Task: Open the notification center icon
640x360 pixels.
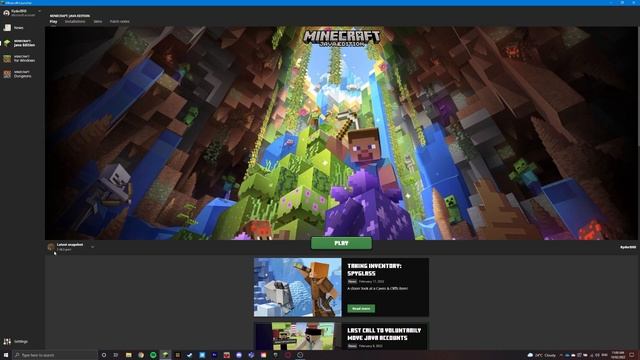Action: point(632,355)
